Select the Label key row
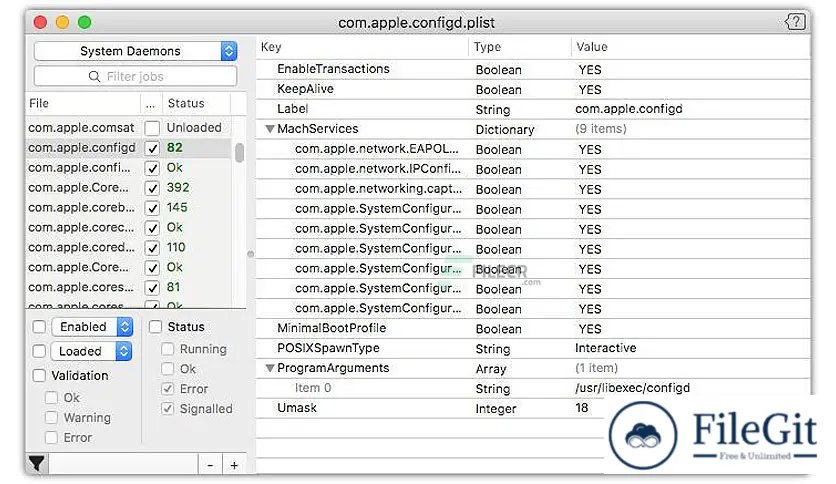This screenshot has width=836, height=484. click(533, 109)
